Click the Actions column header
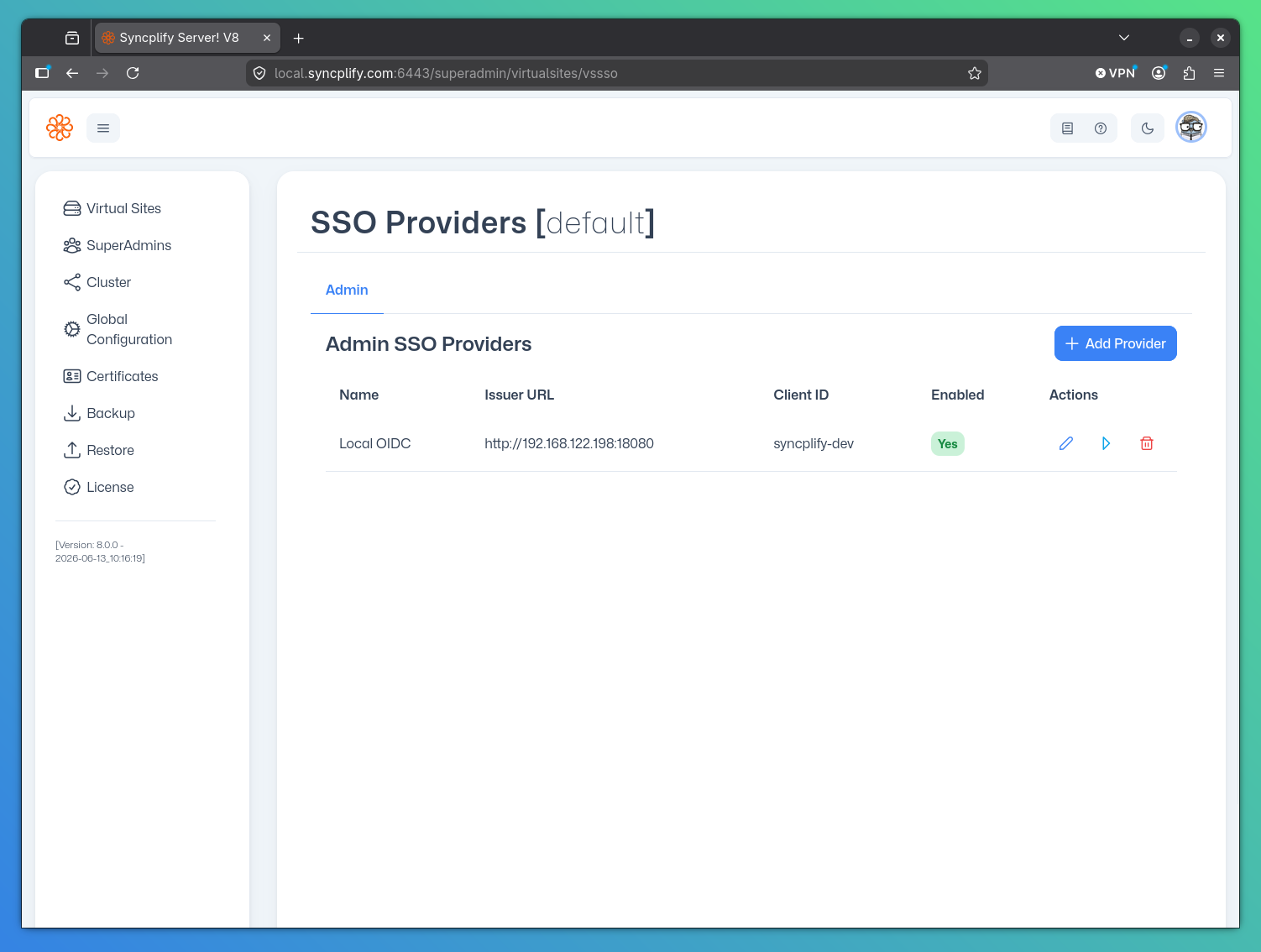This screenshot has height=952, width=1261. pos(1073,395)
